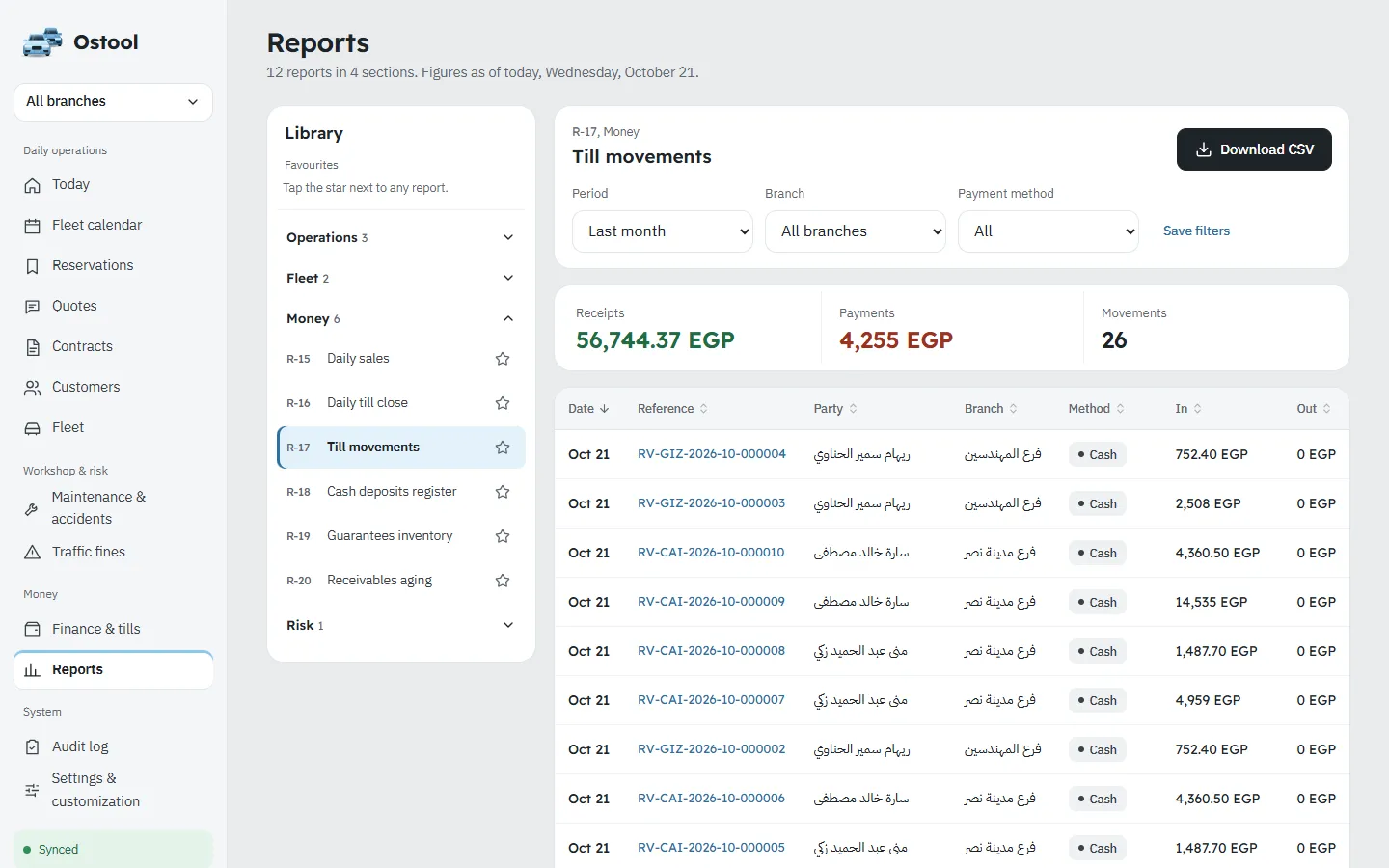Star the Receivables aging report

point(503,581)
